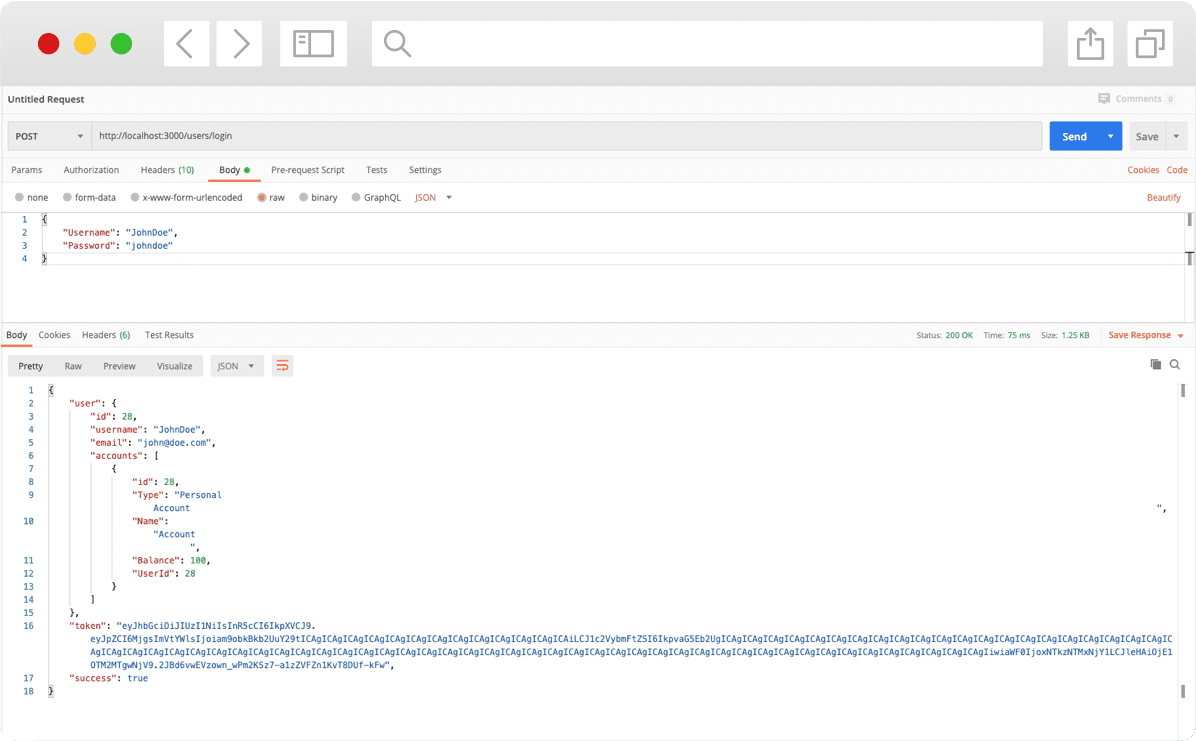Open the response JSON format dropdown

coord(237,366)
